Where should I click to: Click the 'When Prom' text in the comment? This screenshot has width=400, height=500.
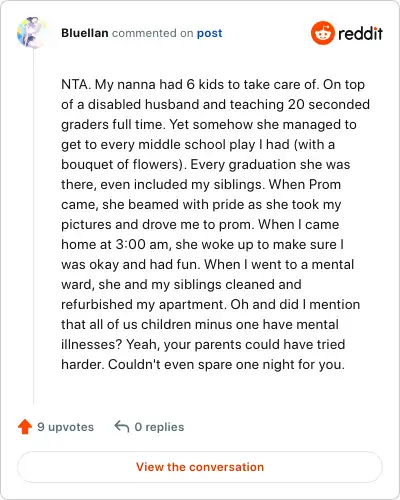(x=305, y=184)
